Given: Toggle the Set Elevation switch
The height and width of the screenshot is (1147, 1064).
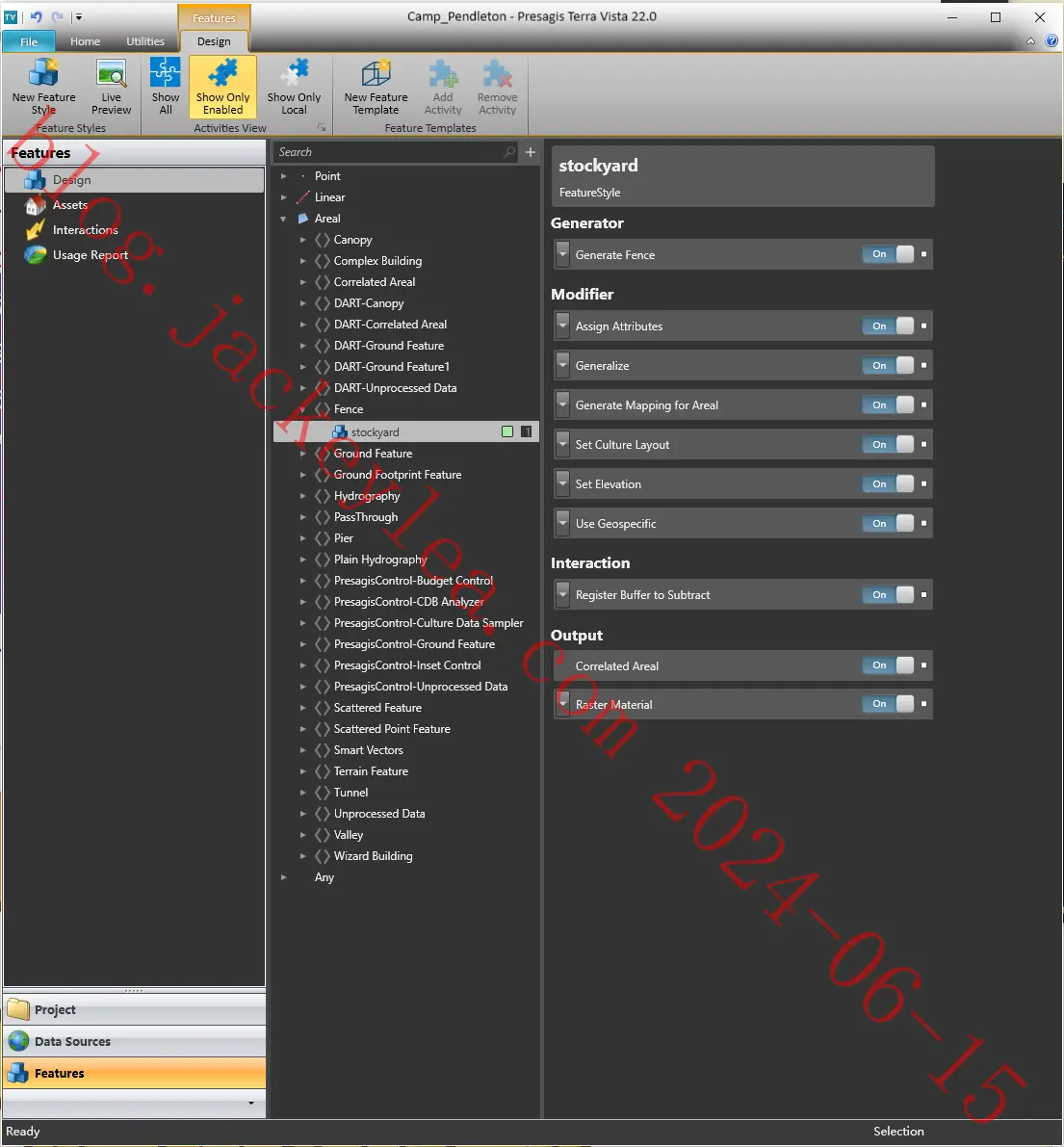Looking at the screenshot, I should pyautogui.click(x=889, y=484).
